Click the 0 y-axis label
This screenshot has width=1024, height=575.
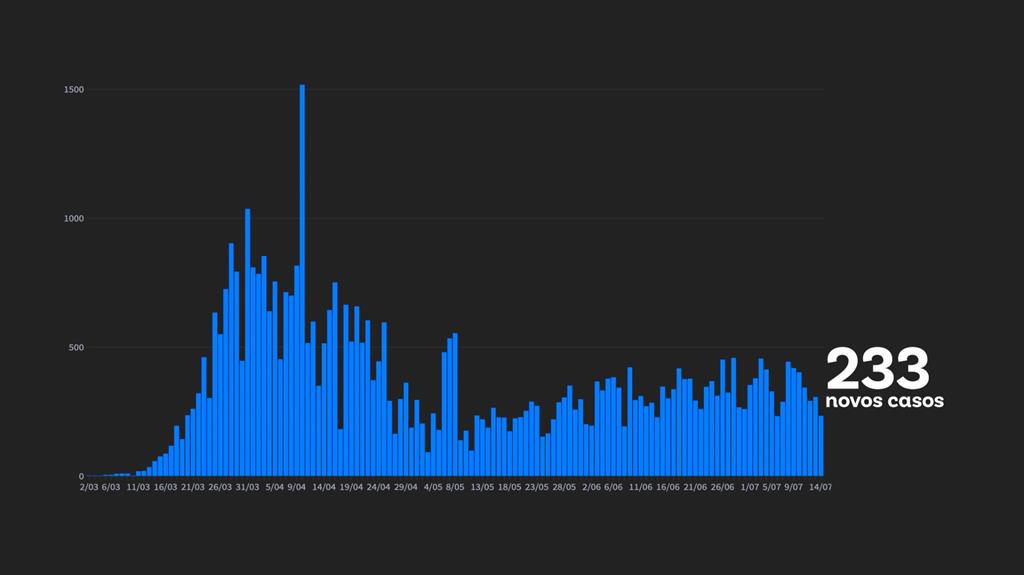click(x=82, y=477)
